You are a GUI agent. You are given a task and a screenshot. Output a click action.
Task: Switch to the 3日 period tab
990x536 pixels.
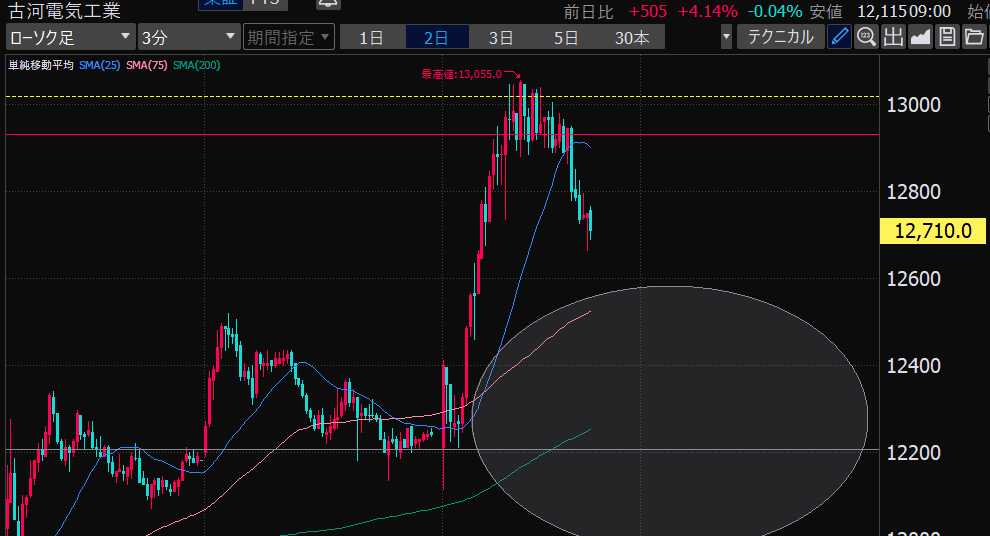501,38
